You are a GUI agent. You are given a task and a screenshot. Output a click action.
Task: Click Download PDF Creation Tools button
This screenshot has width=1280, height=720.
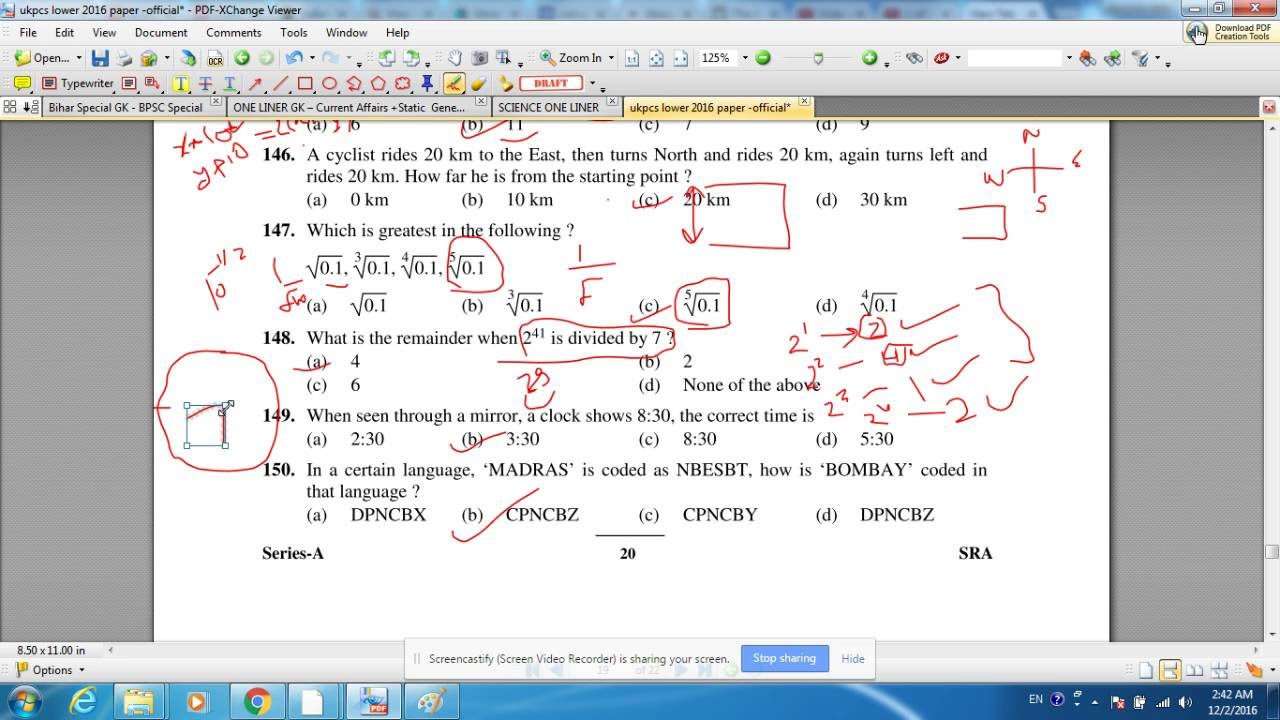[x=1230, y=32]
